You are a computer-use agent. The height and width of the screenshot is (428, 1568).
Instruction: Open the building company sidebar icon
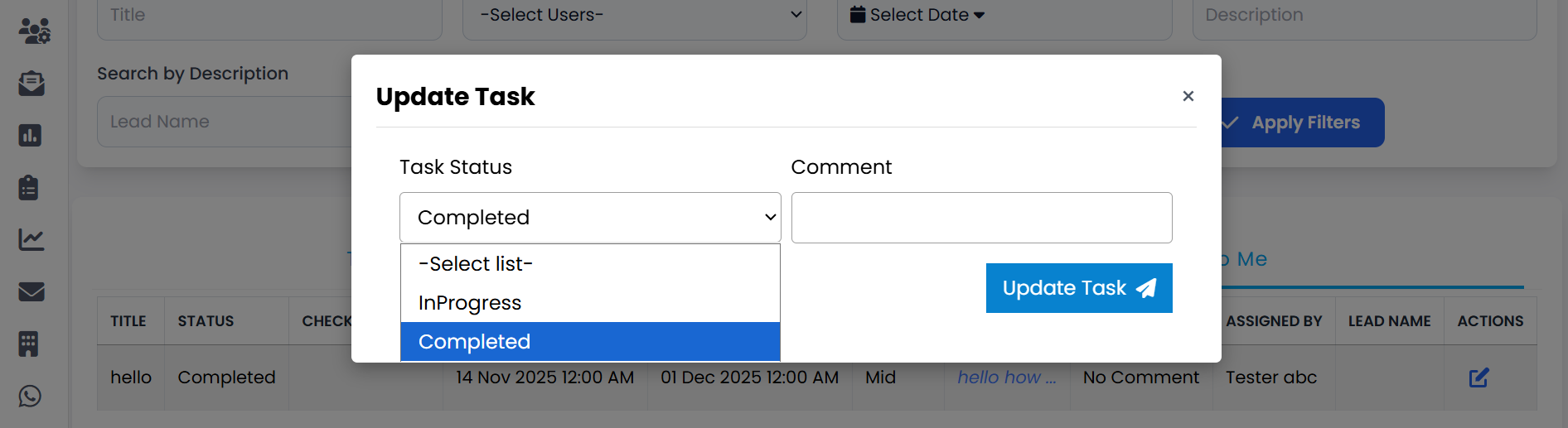click(x=29, y=344)
